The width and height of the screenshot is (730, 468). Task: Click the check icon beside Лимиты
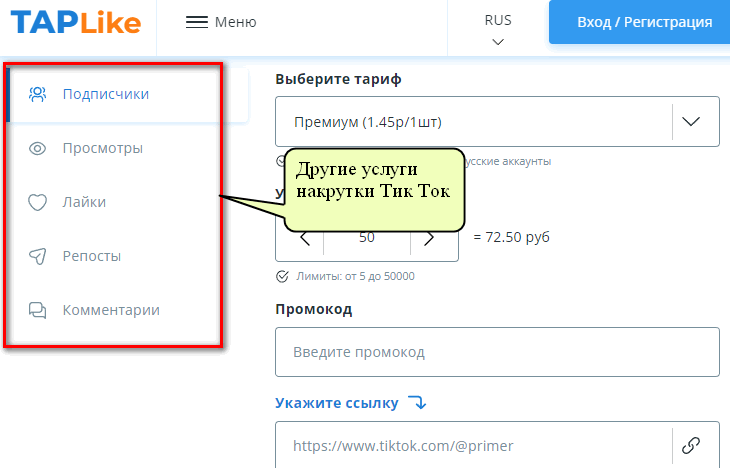282,277
